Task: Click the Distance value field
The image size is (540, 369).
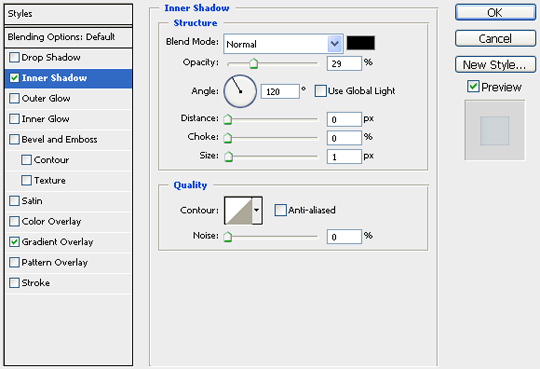Action: point(344,119)
